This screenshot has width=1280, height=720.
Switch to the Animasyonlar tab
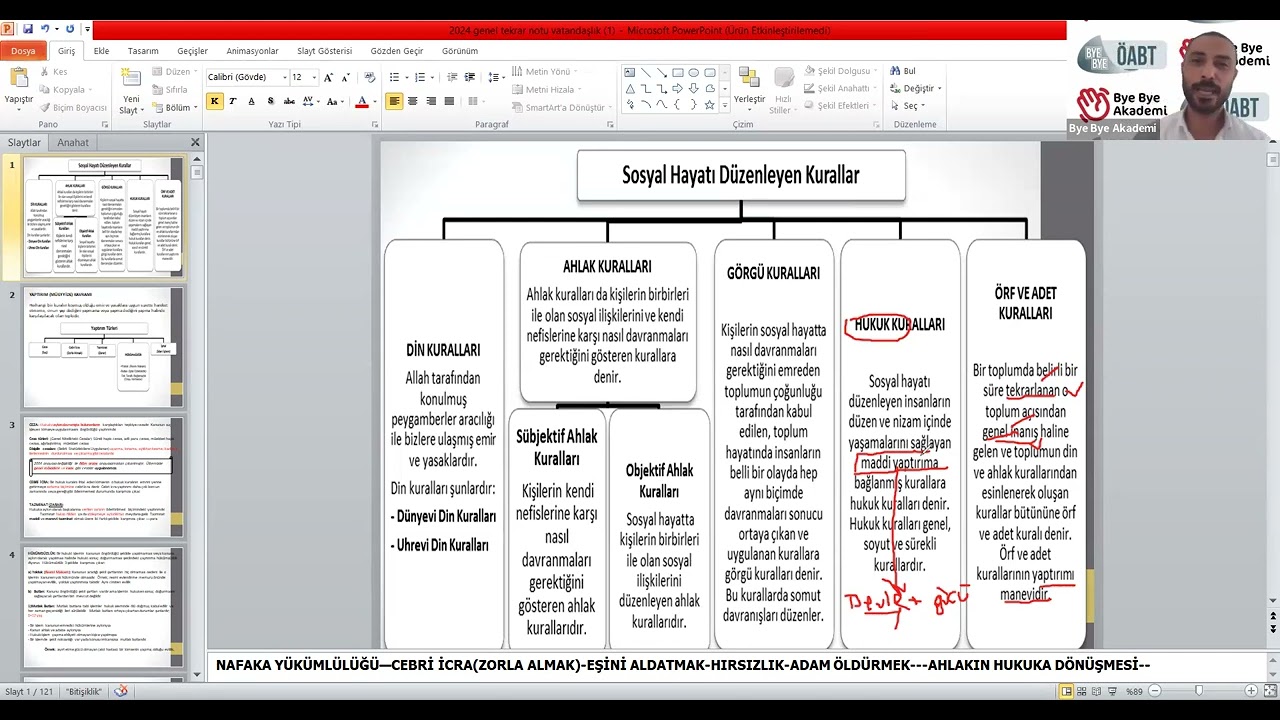click(253, 51)
